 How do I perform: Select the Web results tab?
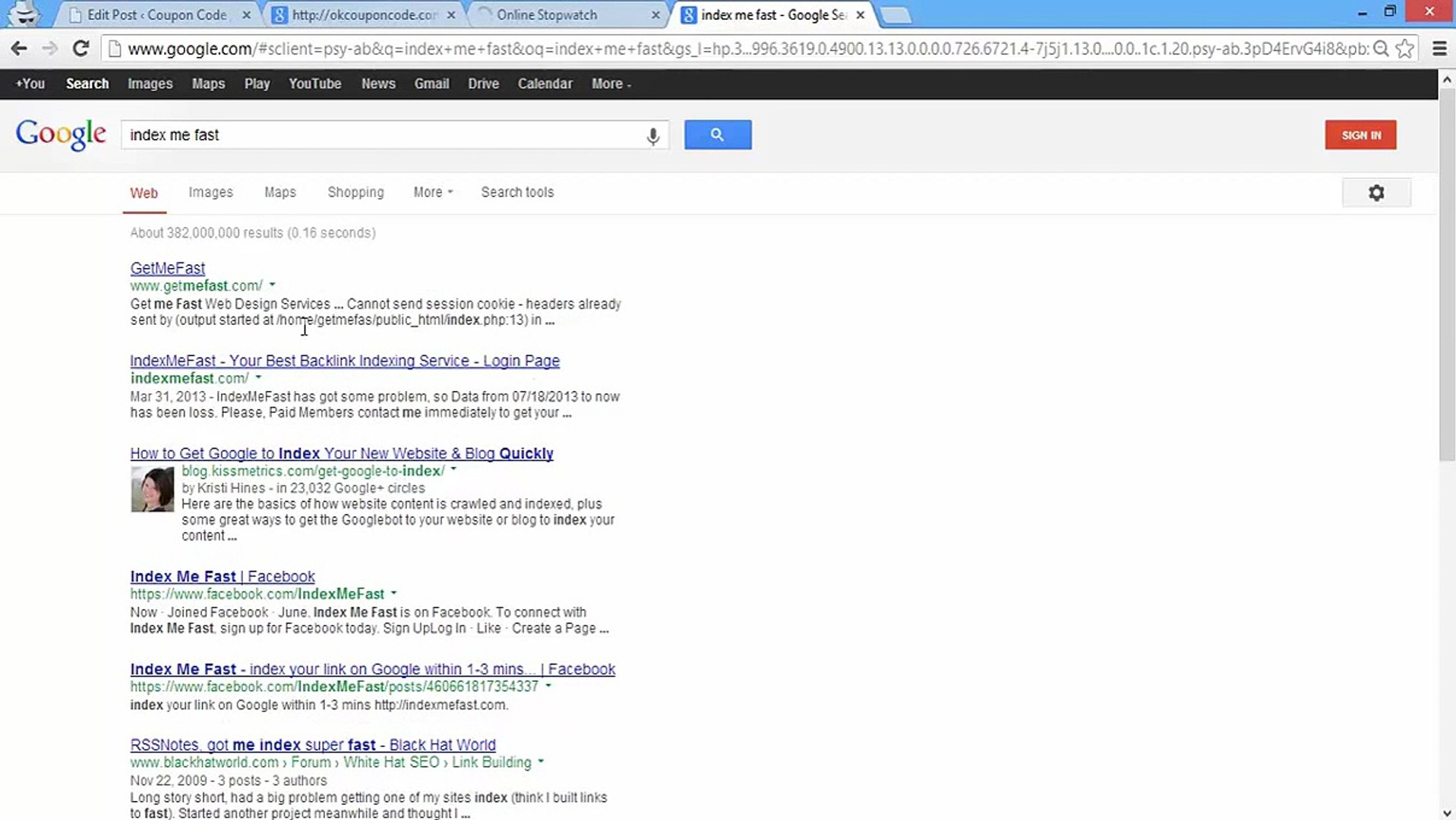144,193
